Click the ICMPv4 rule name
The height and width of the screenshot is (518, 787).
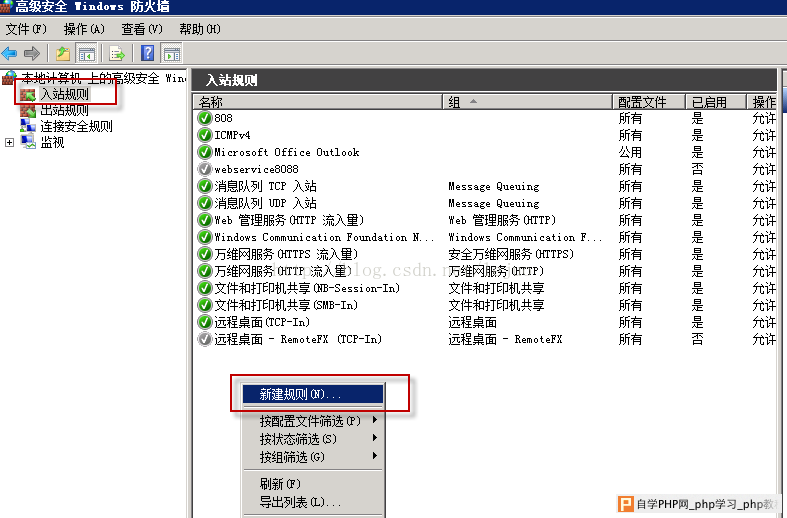pyautogui.click(x=232, y=135)
